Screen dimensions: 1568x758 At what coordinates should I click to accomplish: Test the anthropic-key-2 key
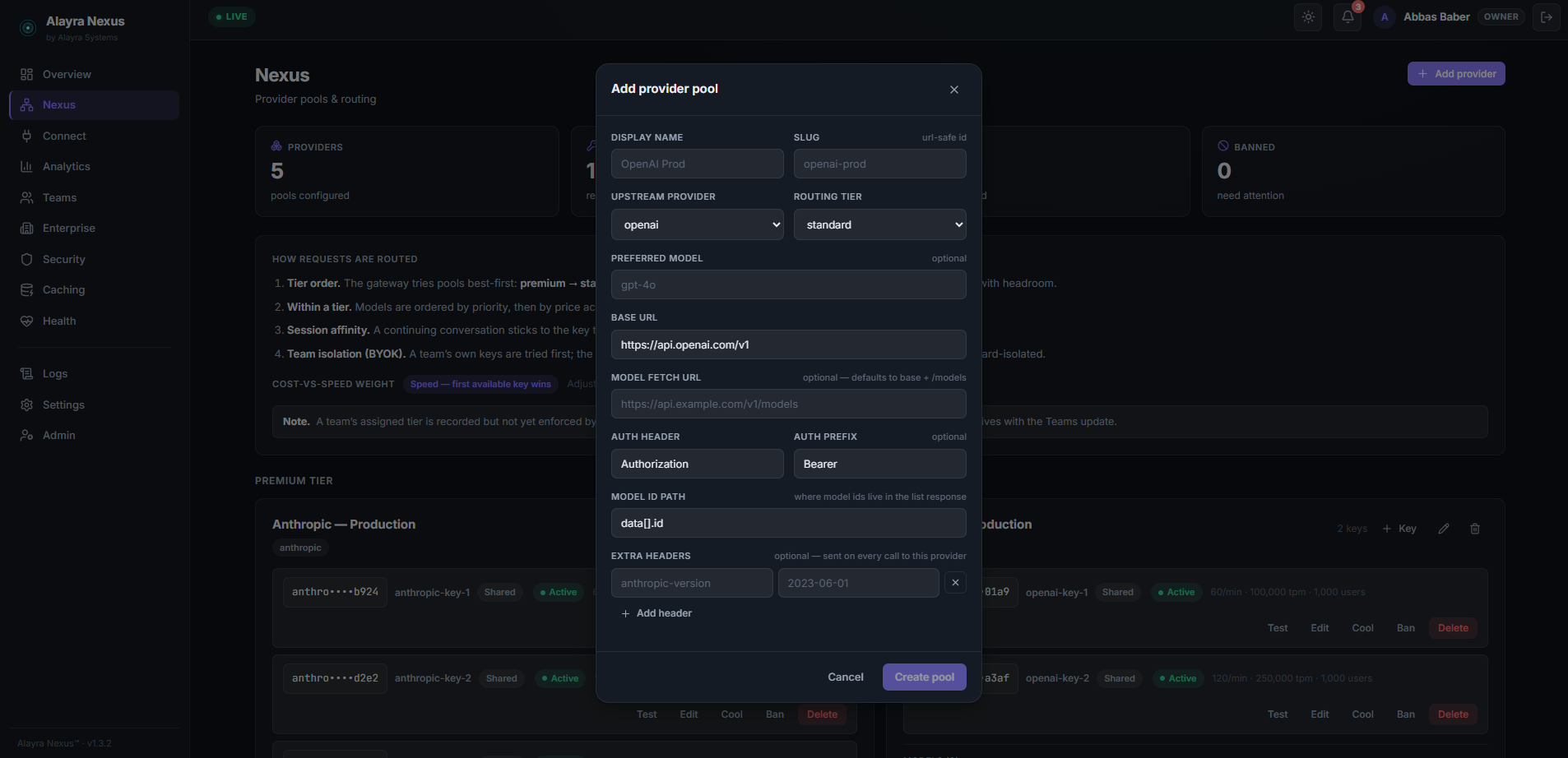click(647, 714)
